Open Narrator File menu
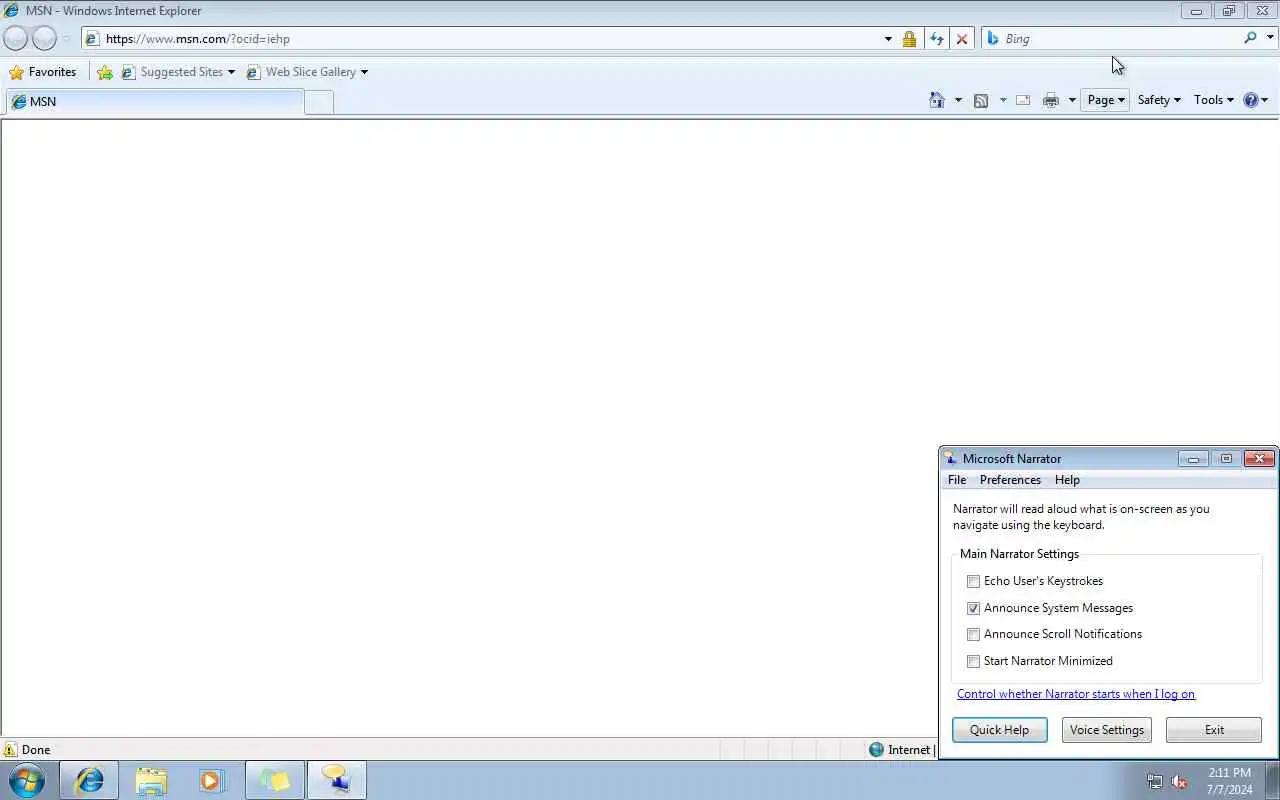Image resolution: width=1280 pixels, height=800 pixels. (957, 480)
